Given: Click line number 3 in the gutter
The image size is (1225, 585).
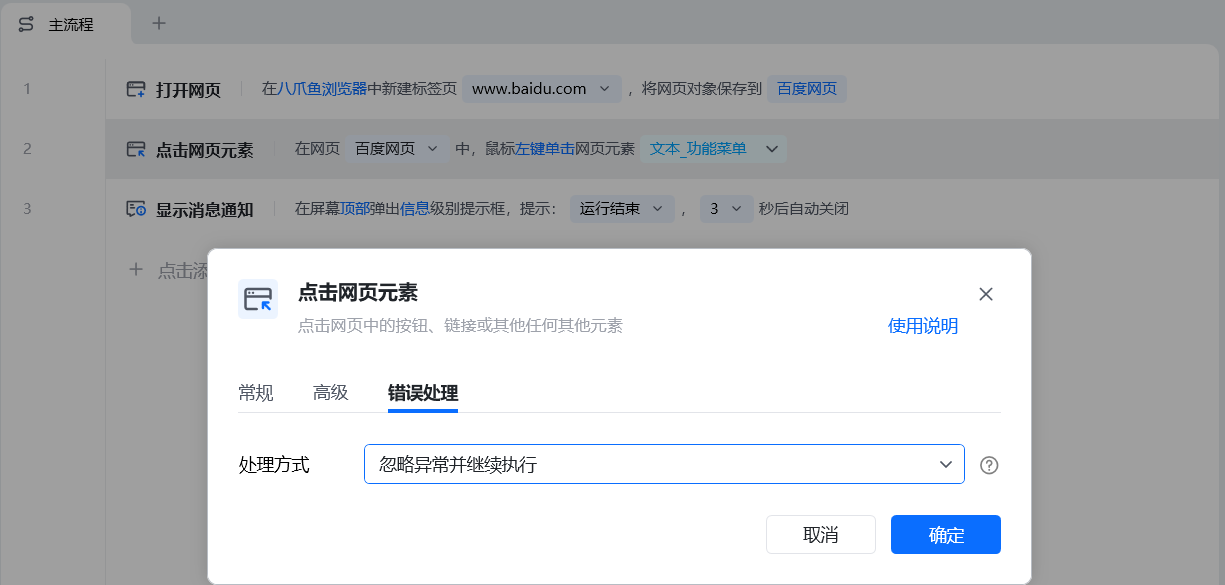Looking at the screenshot, I should point(27,209).
